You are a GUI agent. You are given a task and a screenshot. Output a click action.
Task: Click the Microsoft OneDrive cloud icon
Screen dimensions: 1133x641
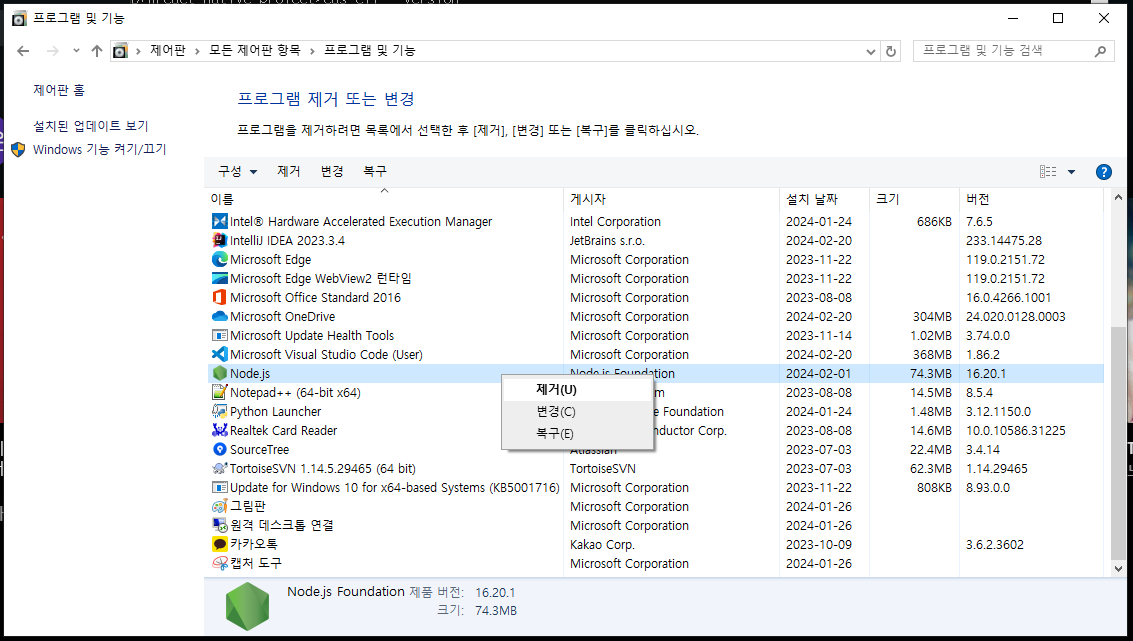pyautogui.click(x=220, y=317)
